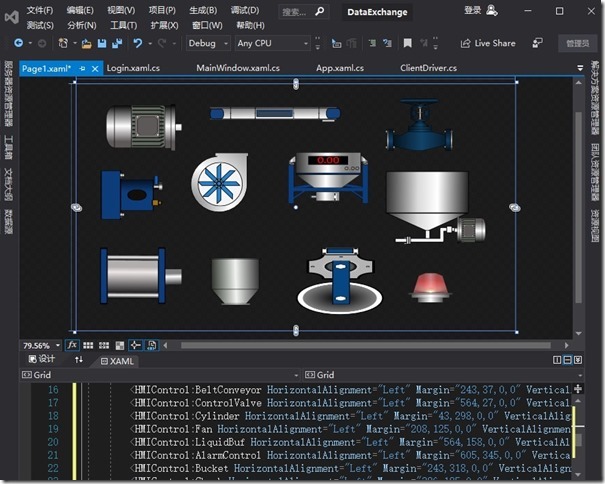Click the designer horizontal scrollbar thumb
Image resolution: width=605 pixels, height=484 pixels.
[366, 345]
